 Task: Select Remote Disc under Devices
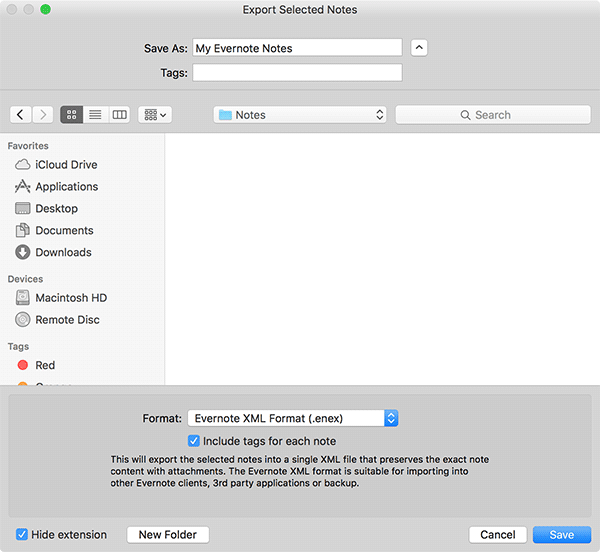(57, 320)
